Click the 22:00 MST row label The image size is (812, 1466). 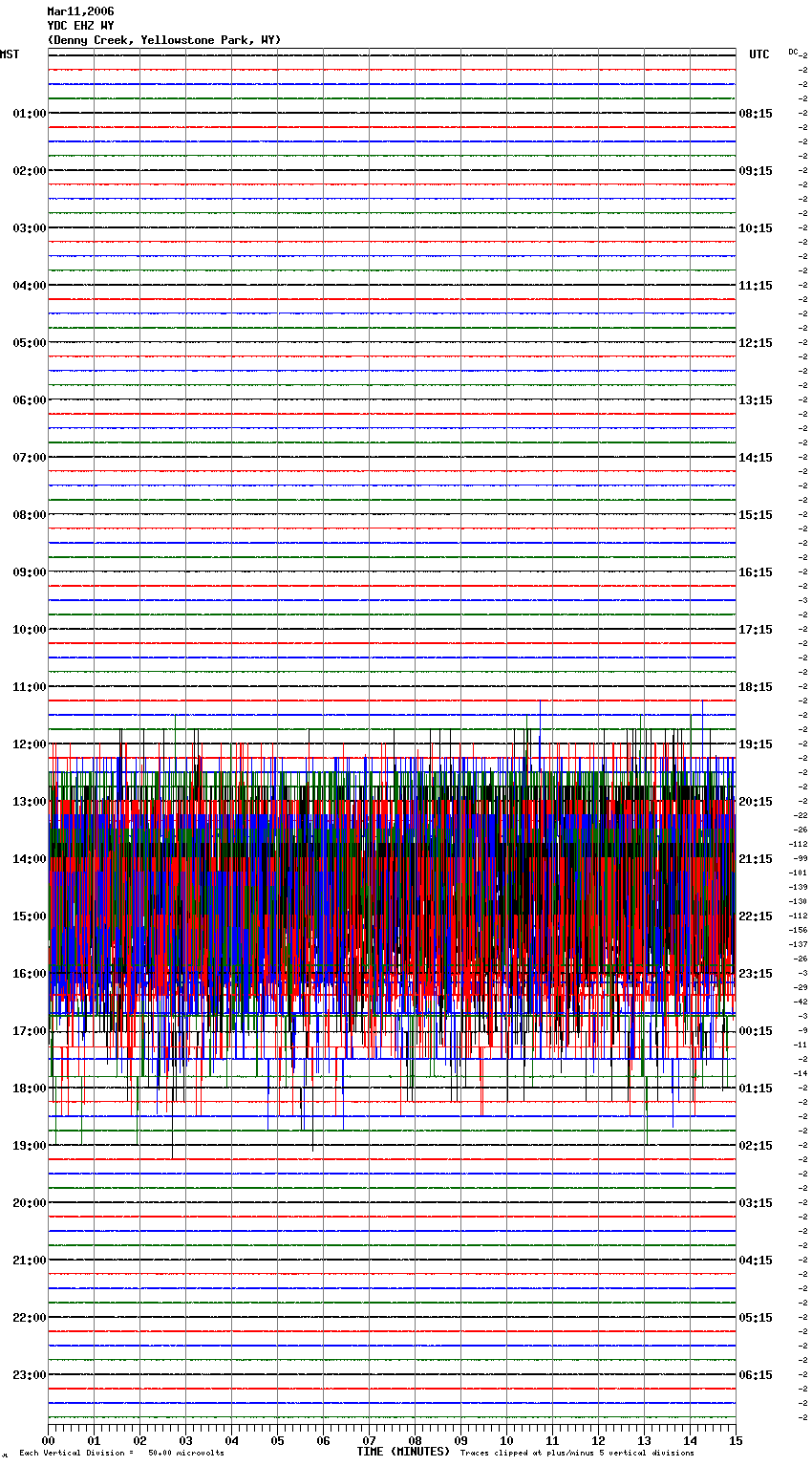[x=30, y=1318]
